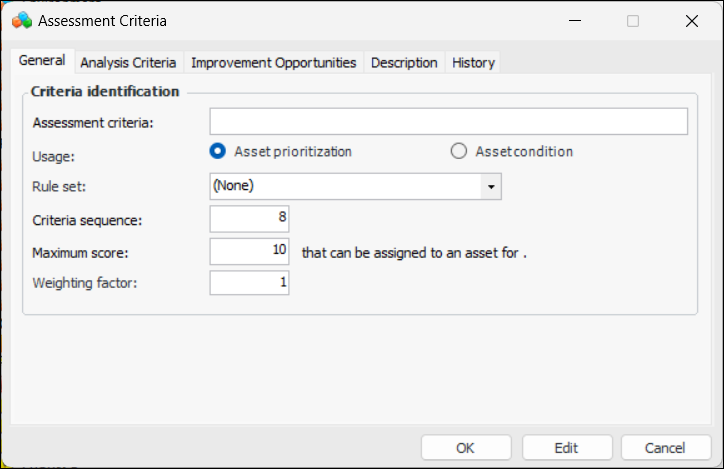Go to Improvement Opportunities tab
The width and height of the screenshot is (724, 469).
coord(273,62)
